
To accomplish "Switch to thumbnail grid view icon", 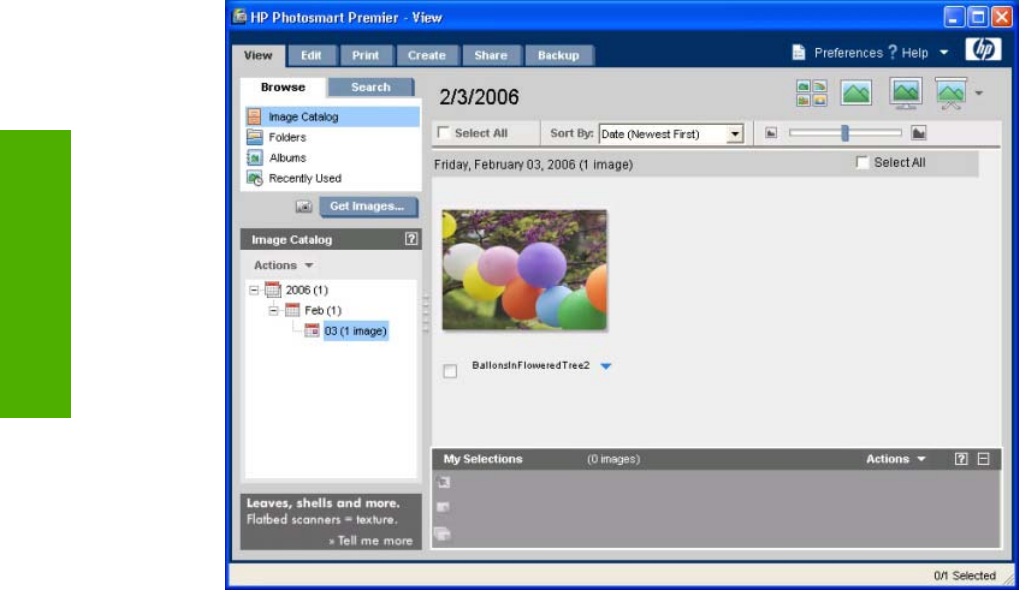I will [811, 93].
